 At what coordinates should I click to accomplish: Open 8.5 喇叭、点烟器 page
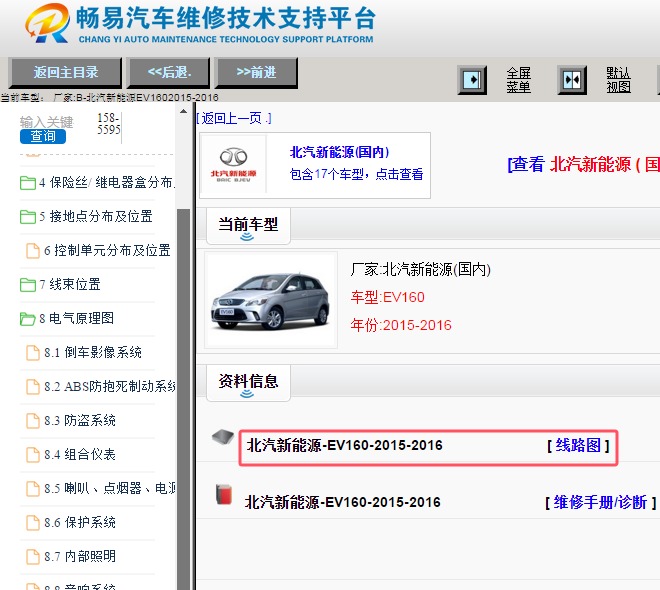(x=109, y=489)
